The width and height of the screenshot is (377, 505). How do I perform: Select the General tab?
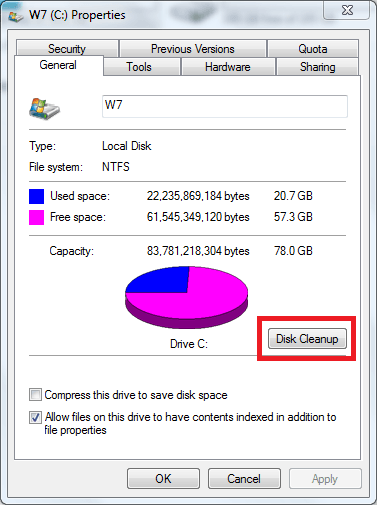pos(58,65)
